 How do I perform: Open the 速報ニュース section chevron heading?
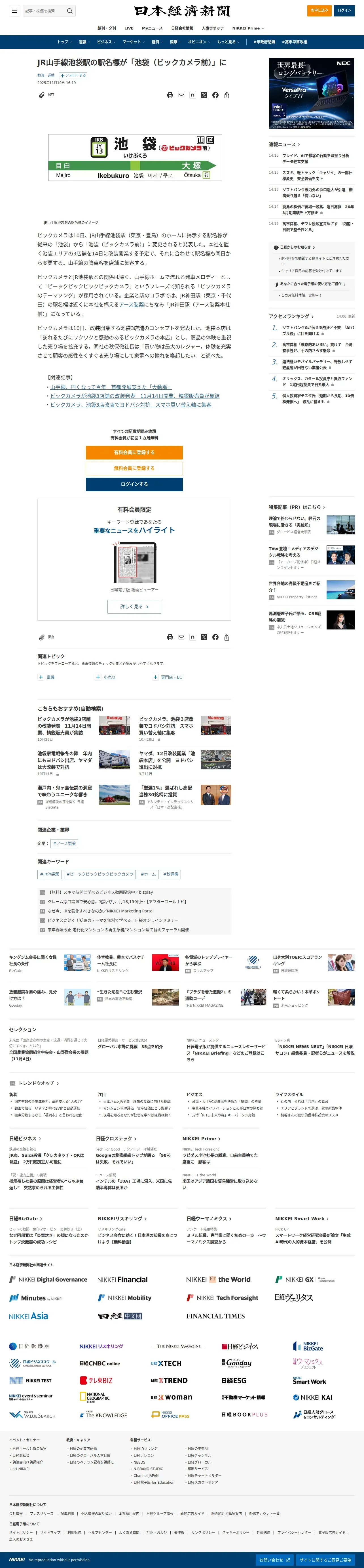(x=284, y=144)
